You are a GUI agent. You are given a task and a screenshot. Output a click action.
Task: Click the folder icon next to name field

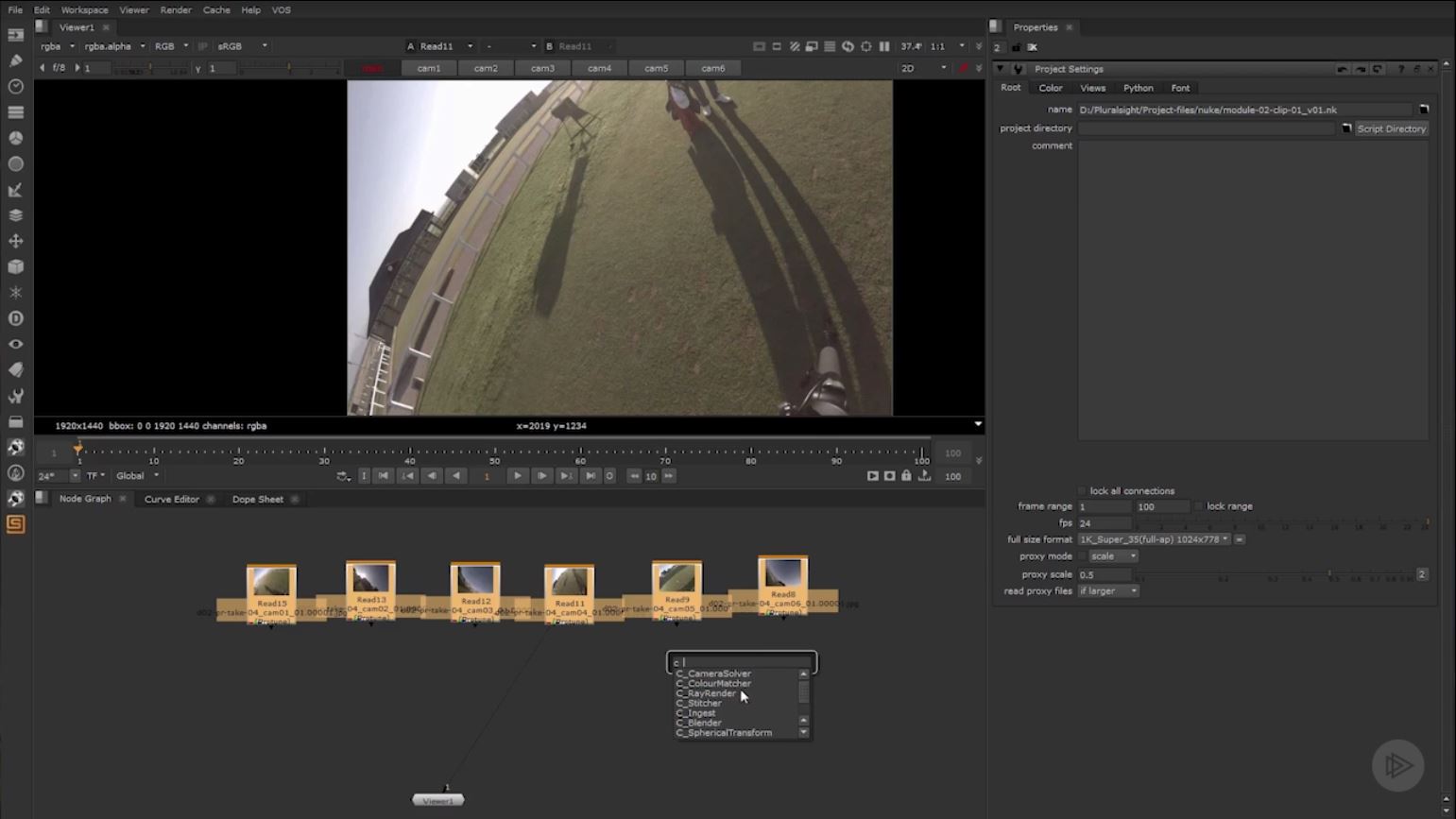(x=1424, y=110)
